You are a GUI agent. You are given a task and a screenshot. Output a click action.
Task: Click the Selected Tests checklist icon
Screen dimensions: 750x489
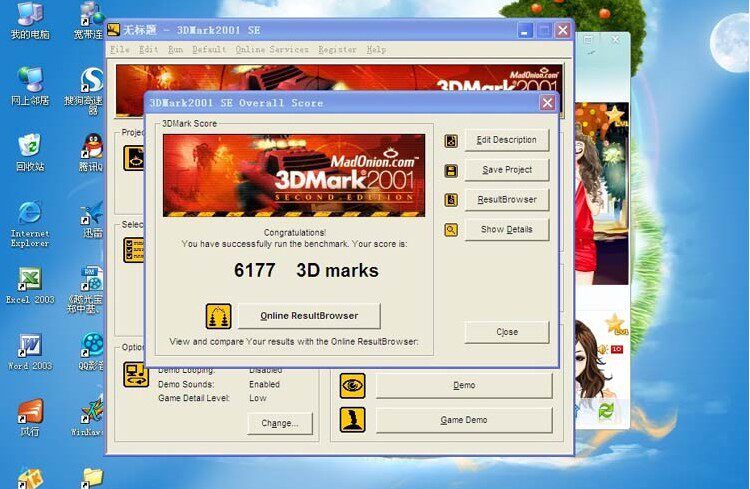[133, 250]
